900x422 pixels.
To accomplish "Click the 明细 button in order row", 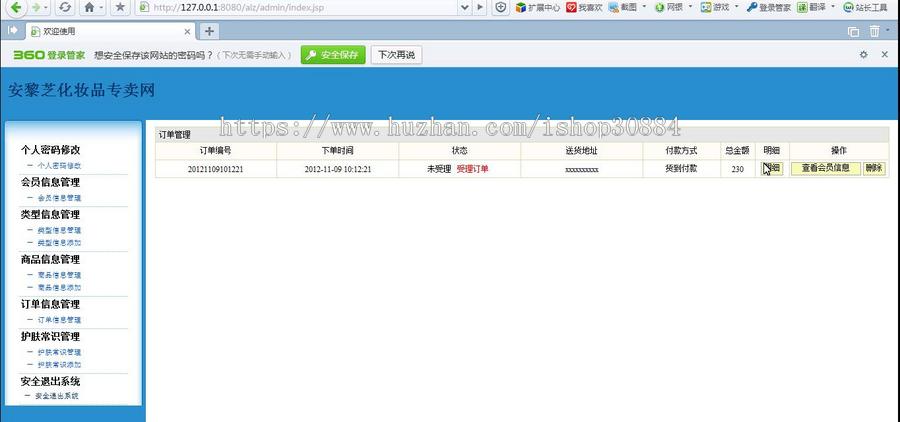I will click(772, 168).
